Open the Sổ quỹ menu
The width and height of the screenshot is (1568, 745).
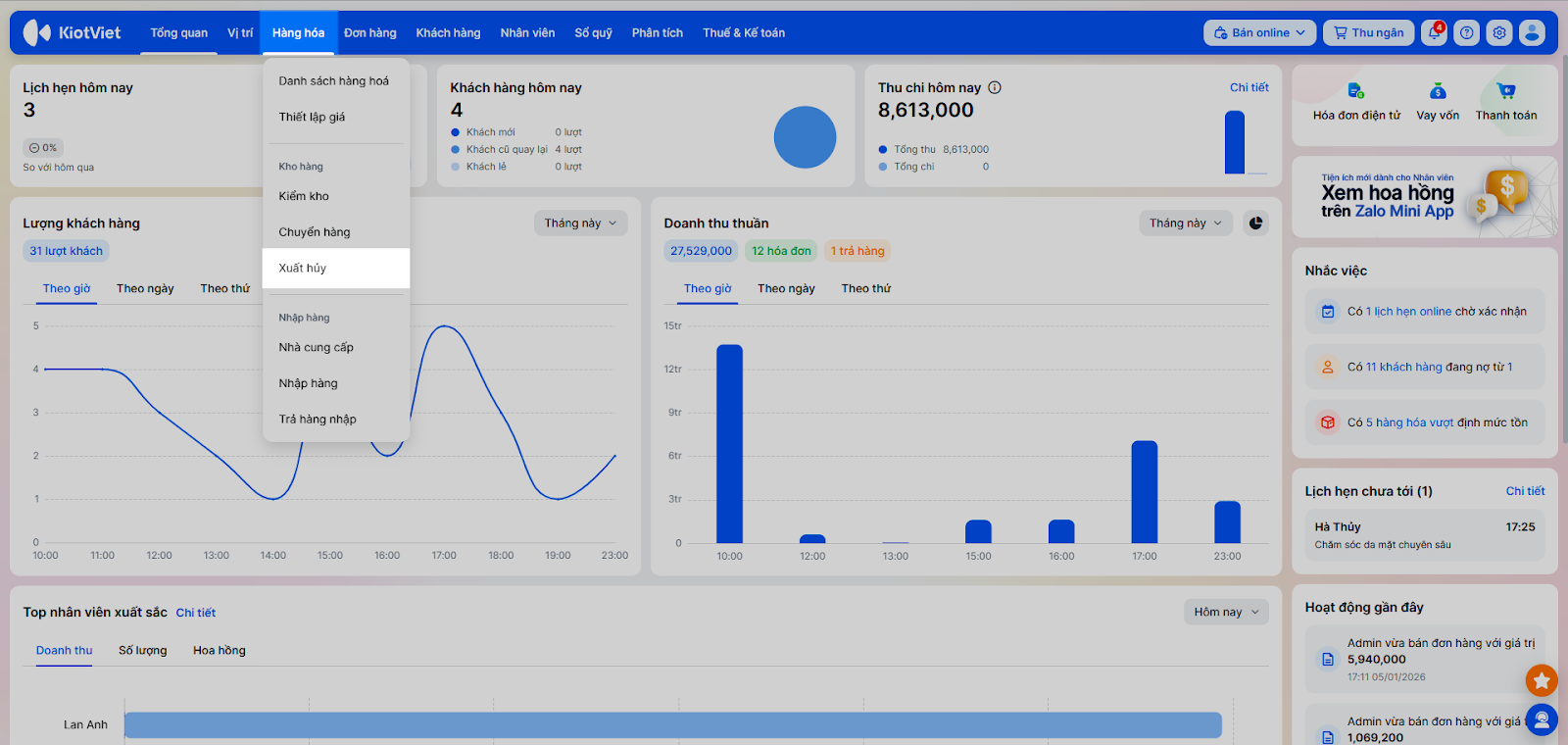pos(593,32)
